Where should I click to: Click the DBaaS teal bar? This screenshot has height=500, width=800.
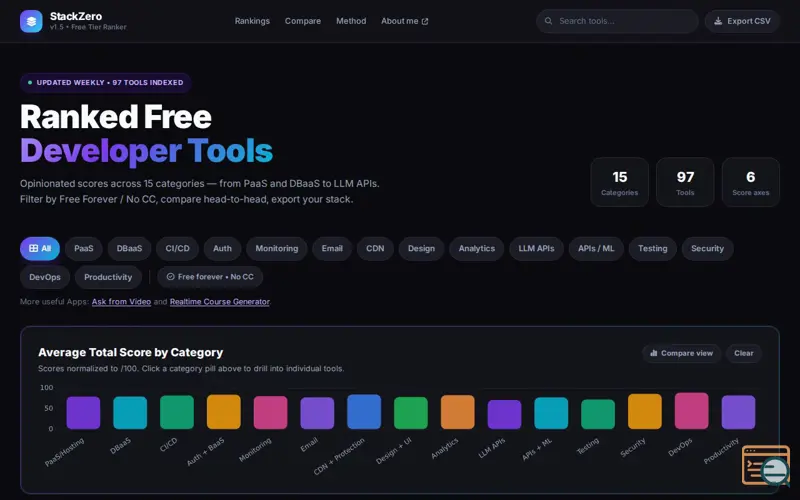[130, 413]
